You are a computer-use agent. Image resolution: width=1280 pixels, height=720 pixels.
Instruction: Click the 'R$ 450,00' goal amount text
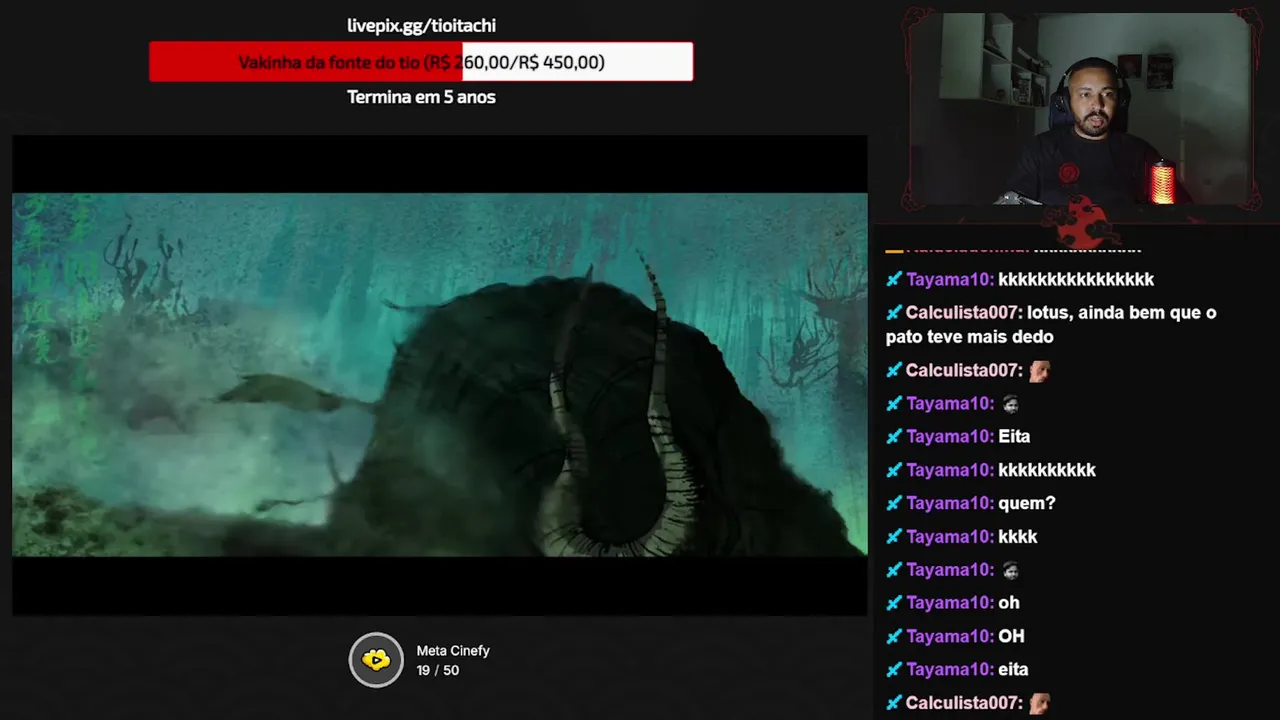pyautogui.click(x=560, y=62)
